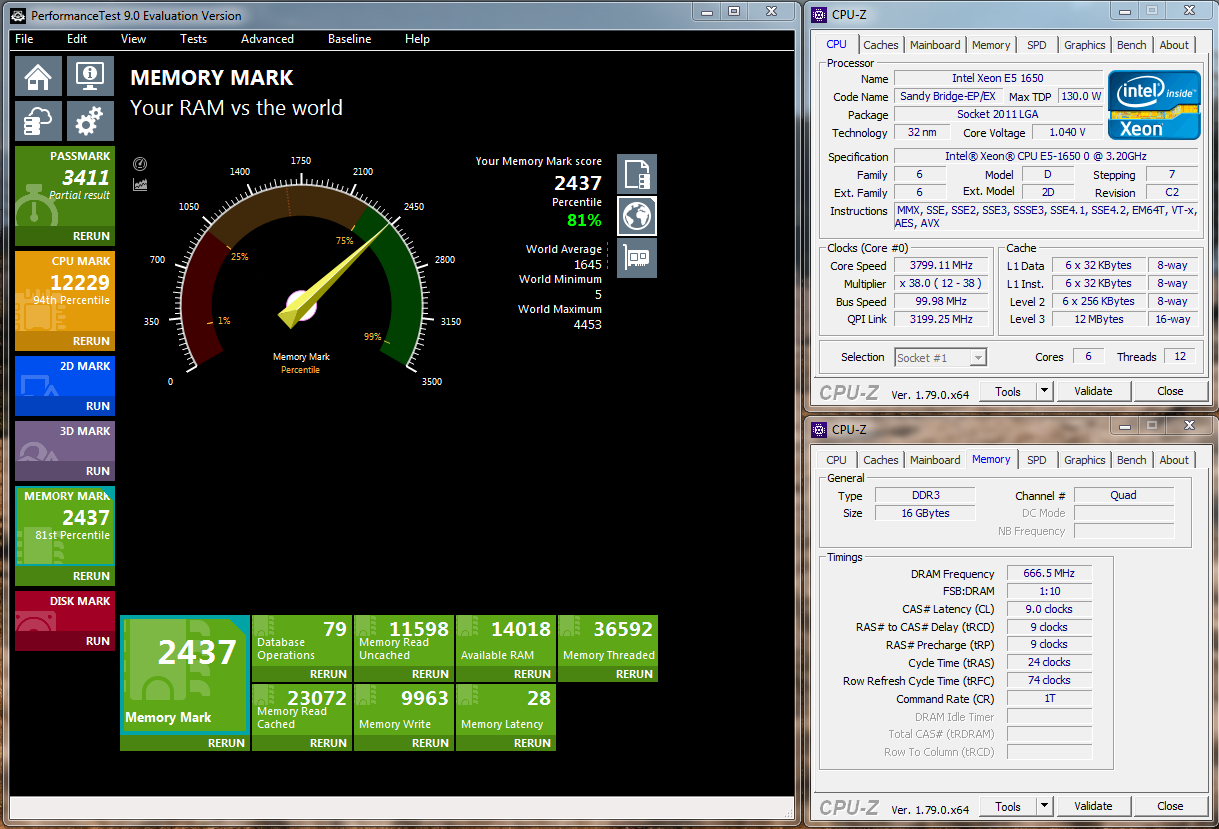Click the World Average value 1645
The height and width of the screenshot is (829, 1219).
tap(588, 264)
